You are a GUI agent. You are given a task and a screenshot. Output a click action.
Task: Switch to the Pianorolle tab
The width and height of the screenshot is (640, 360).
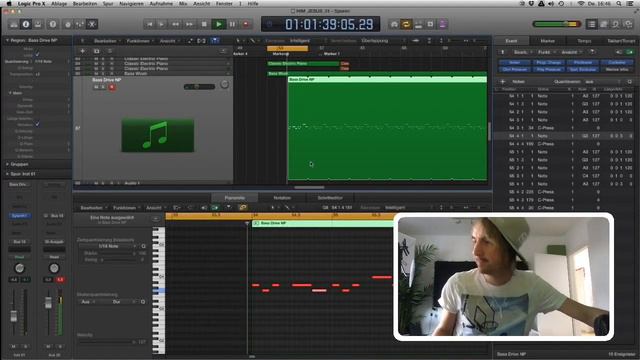[235, 198]
